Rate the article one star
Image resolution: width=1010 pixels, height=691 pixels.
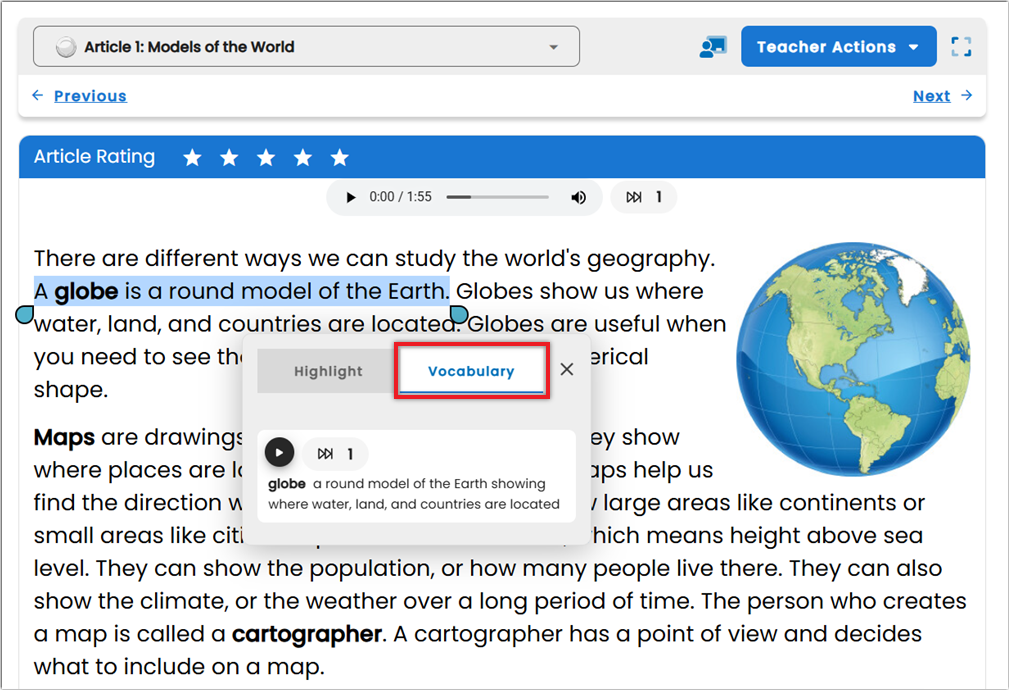tap(192, 157)
